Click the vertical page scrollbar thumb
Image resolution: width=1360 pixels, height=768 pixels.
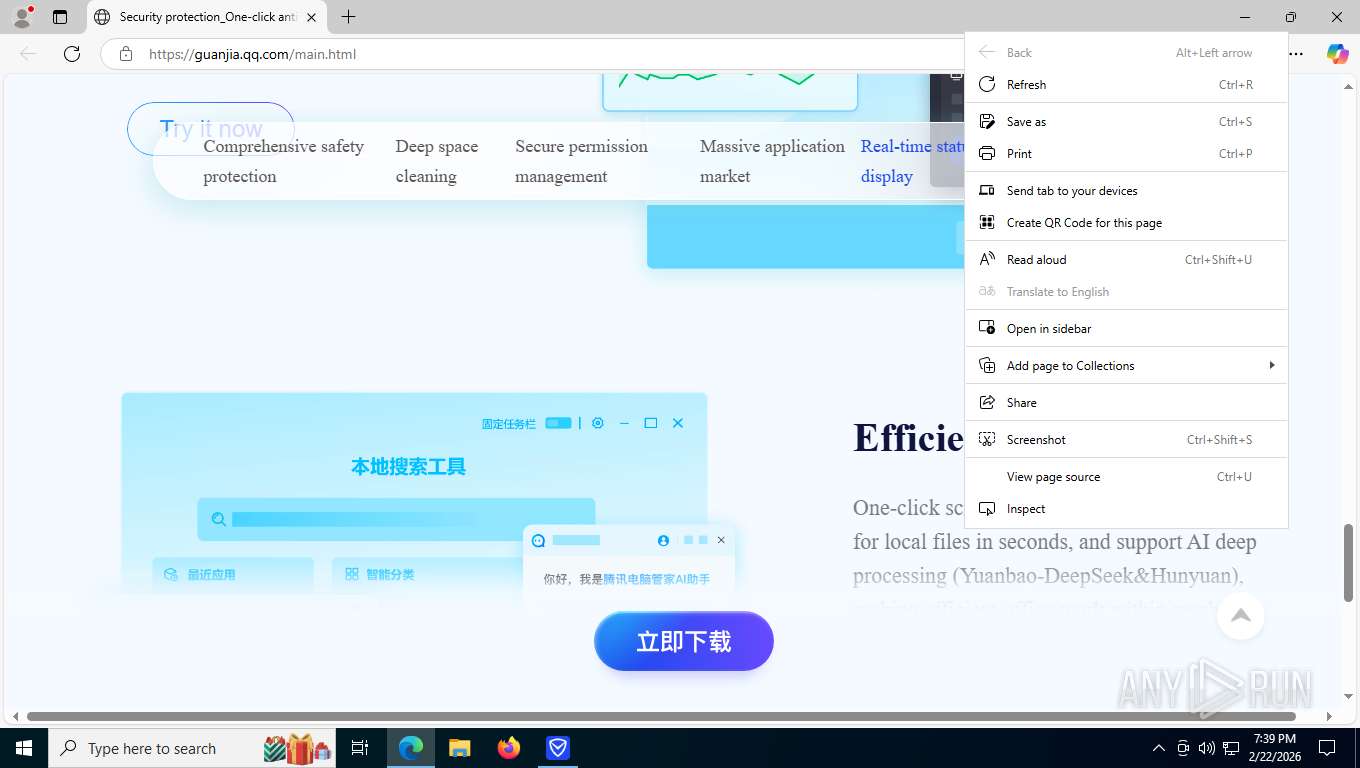point(1348,561)
